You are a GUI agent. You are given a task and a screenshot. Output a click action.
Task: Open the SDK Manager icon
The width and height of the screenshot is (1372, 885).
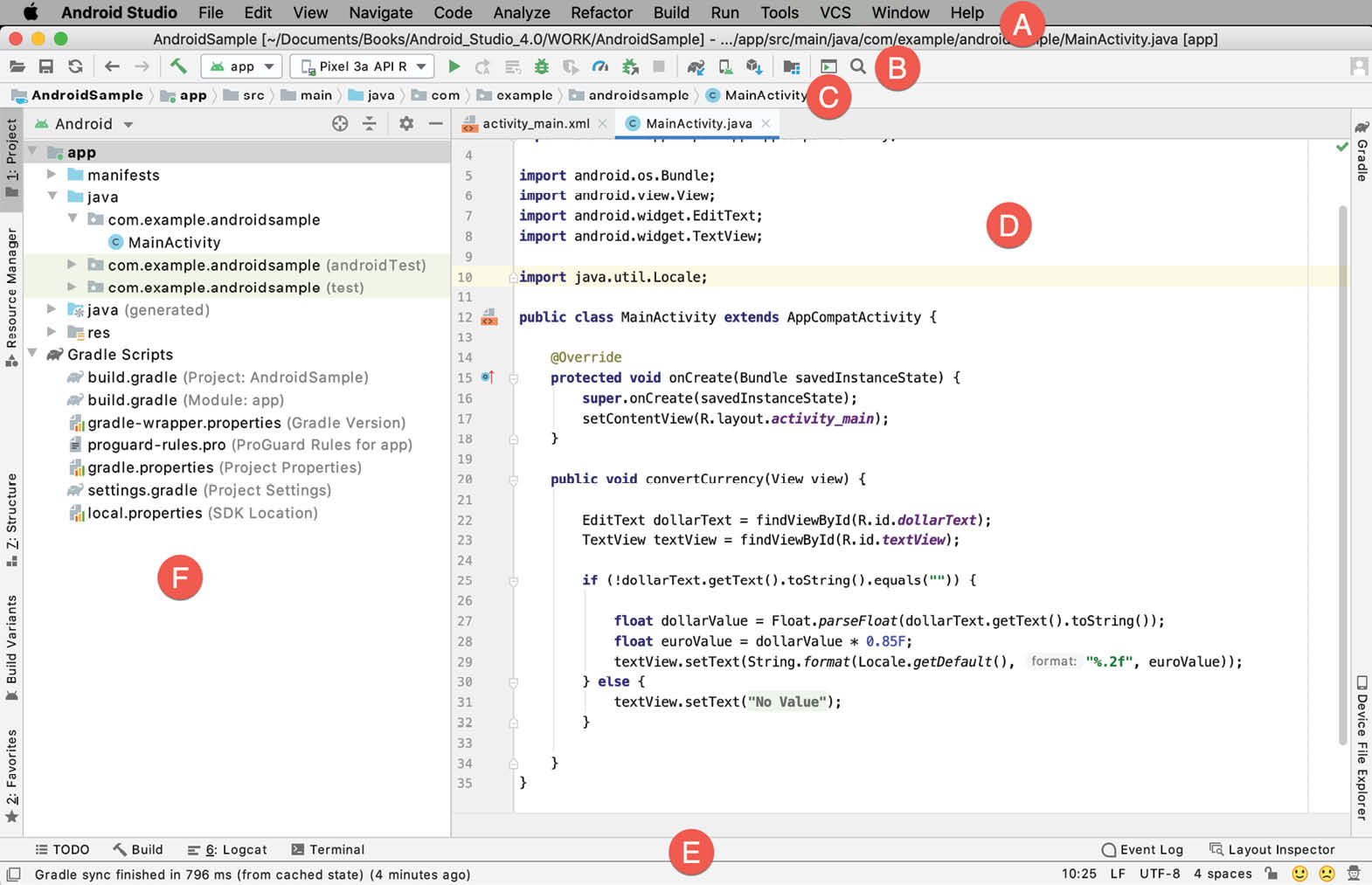click(x=755, y=66)
